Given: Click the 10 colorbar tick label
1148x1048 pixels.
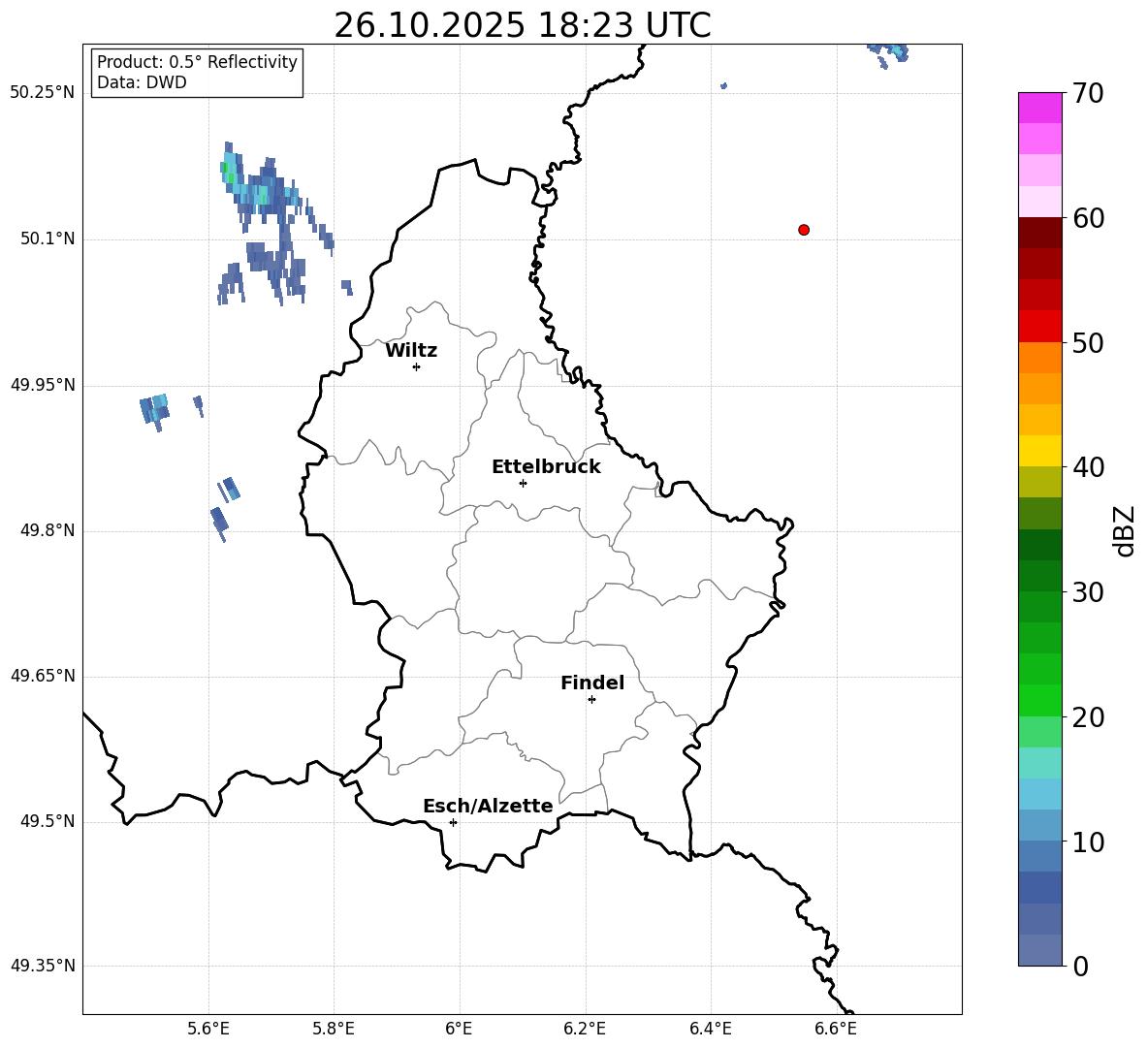Looking at the screenshot, I should tap(1088, 842).
